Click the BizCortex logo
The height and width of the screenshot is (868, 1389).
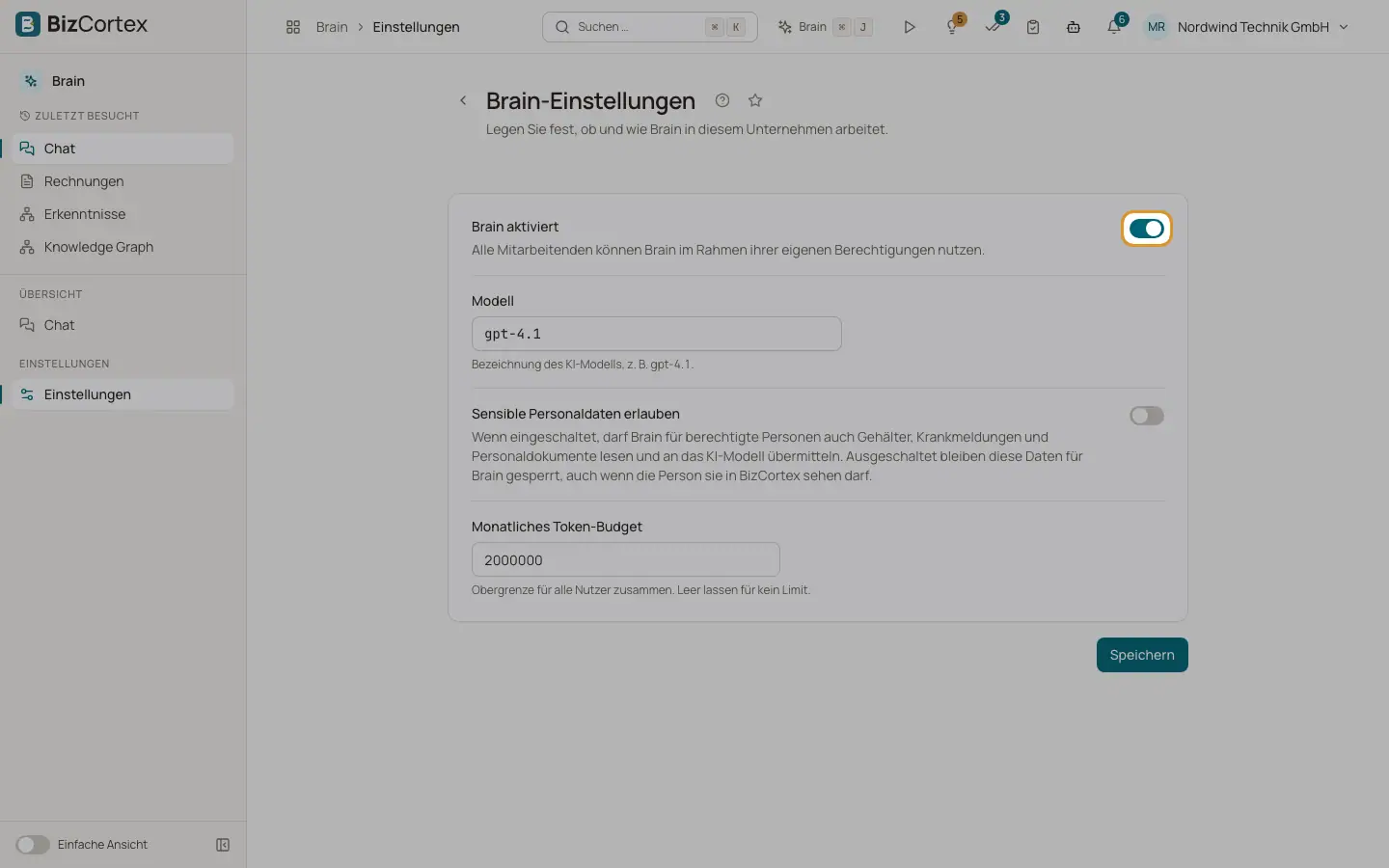[82, 24]
